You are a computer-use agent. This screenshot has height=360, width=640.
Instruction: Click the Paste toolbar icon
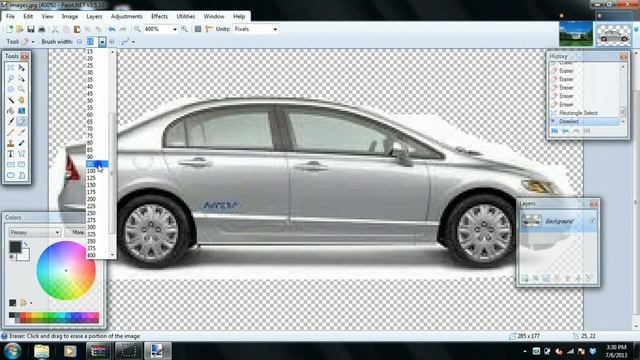[x=76, y=29]
